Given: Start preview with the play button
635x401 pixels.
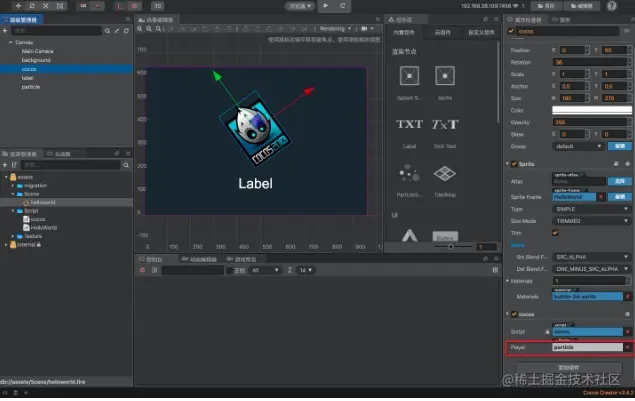Looking at the screenshot, I should 326,6.
